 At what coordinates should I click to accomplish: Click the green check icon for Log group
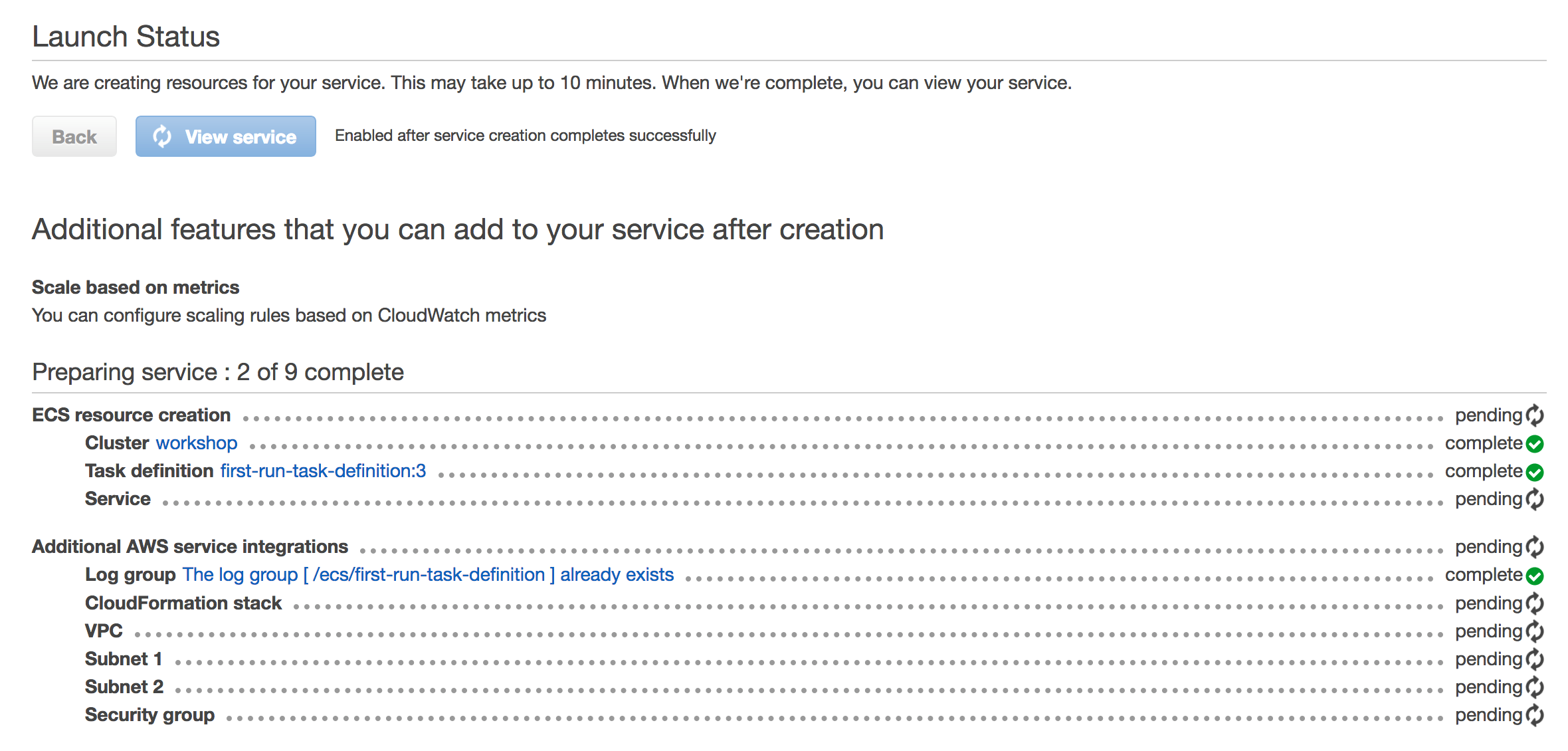coord(1535,576)
